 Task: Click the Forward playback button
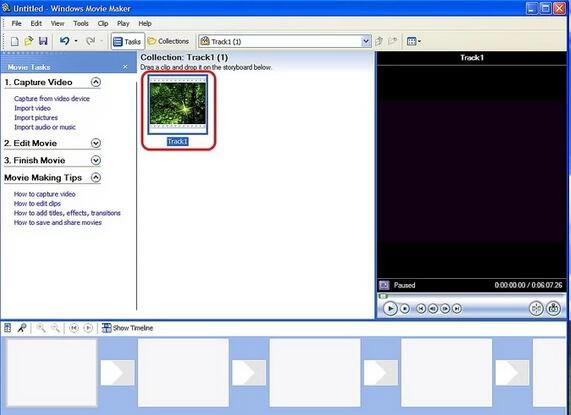[457, 309]
